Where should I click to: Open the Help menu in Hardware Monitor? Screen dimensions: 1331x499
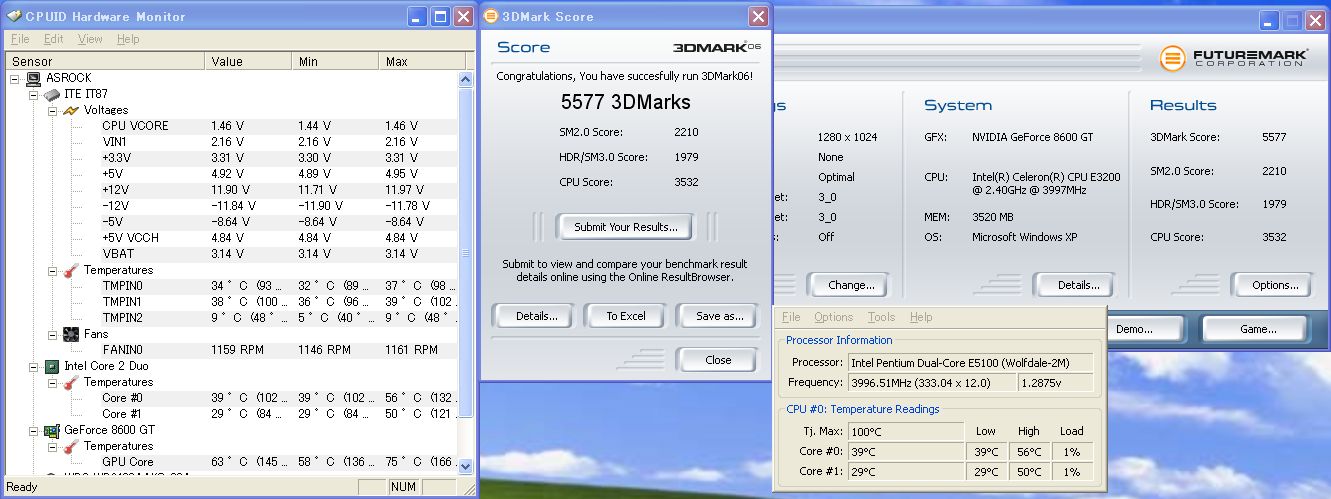pyautogui.click(x=128, y=39)
